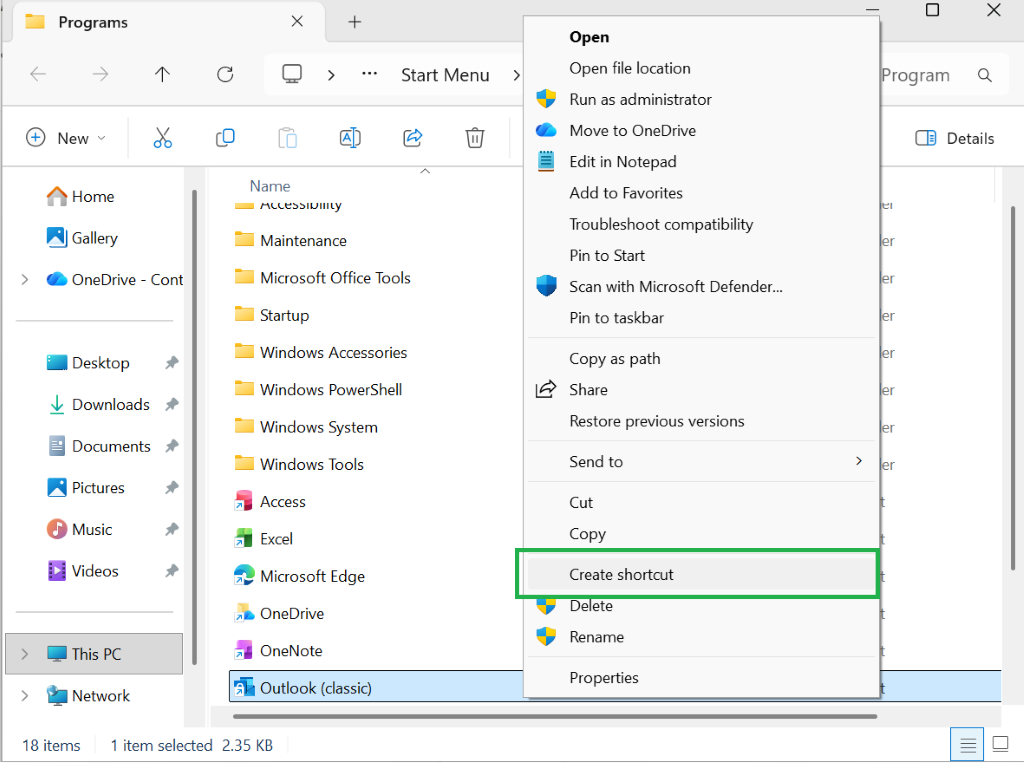Select the OneNote shortcut
This screenshot has width=1024, height=770.
(279, 650)
